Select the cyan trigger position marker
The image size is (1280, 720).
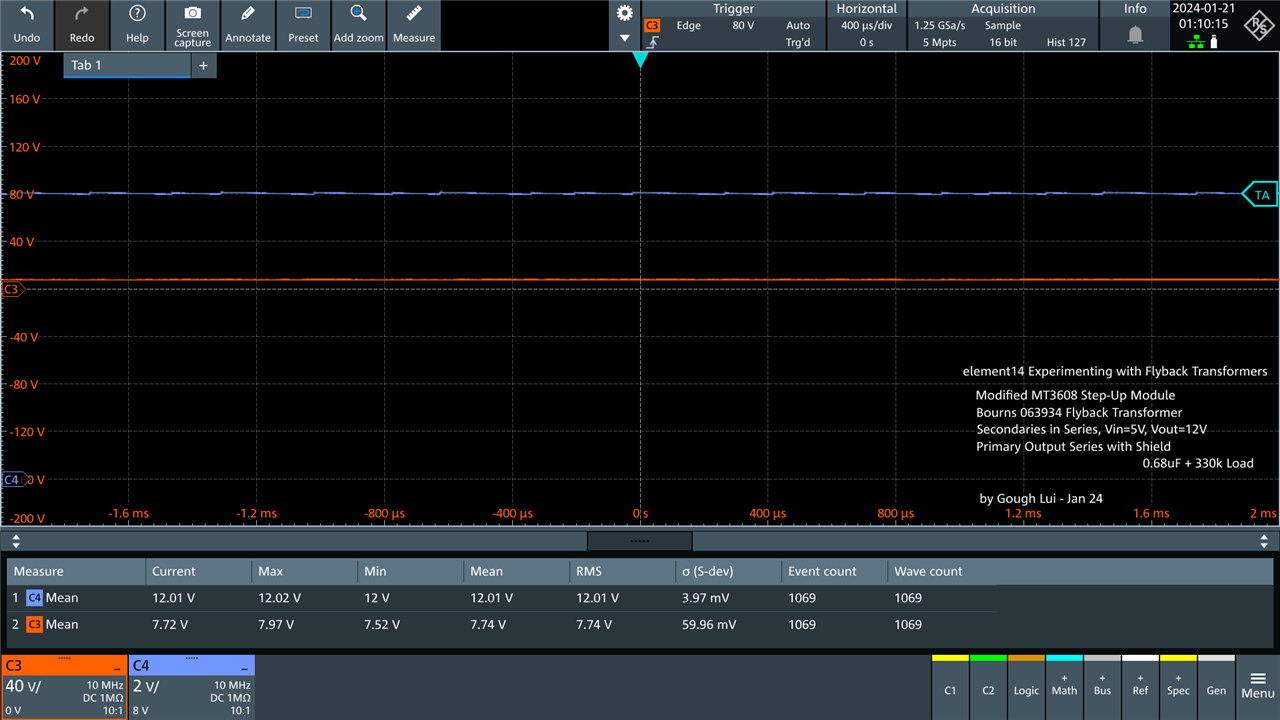pyautogui.click(x=640, y=60)
